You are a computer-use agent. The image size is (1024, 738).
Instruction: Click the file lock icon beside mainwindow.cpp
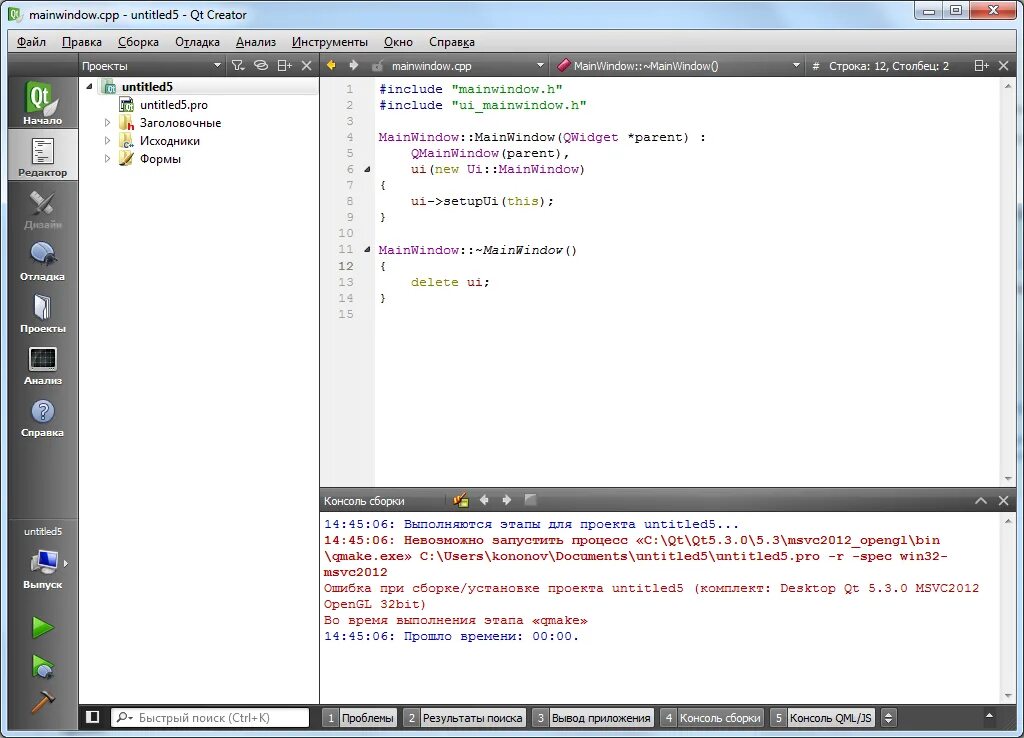pos(377,66)
